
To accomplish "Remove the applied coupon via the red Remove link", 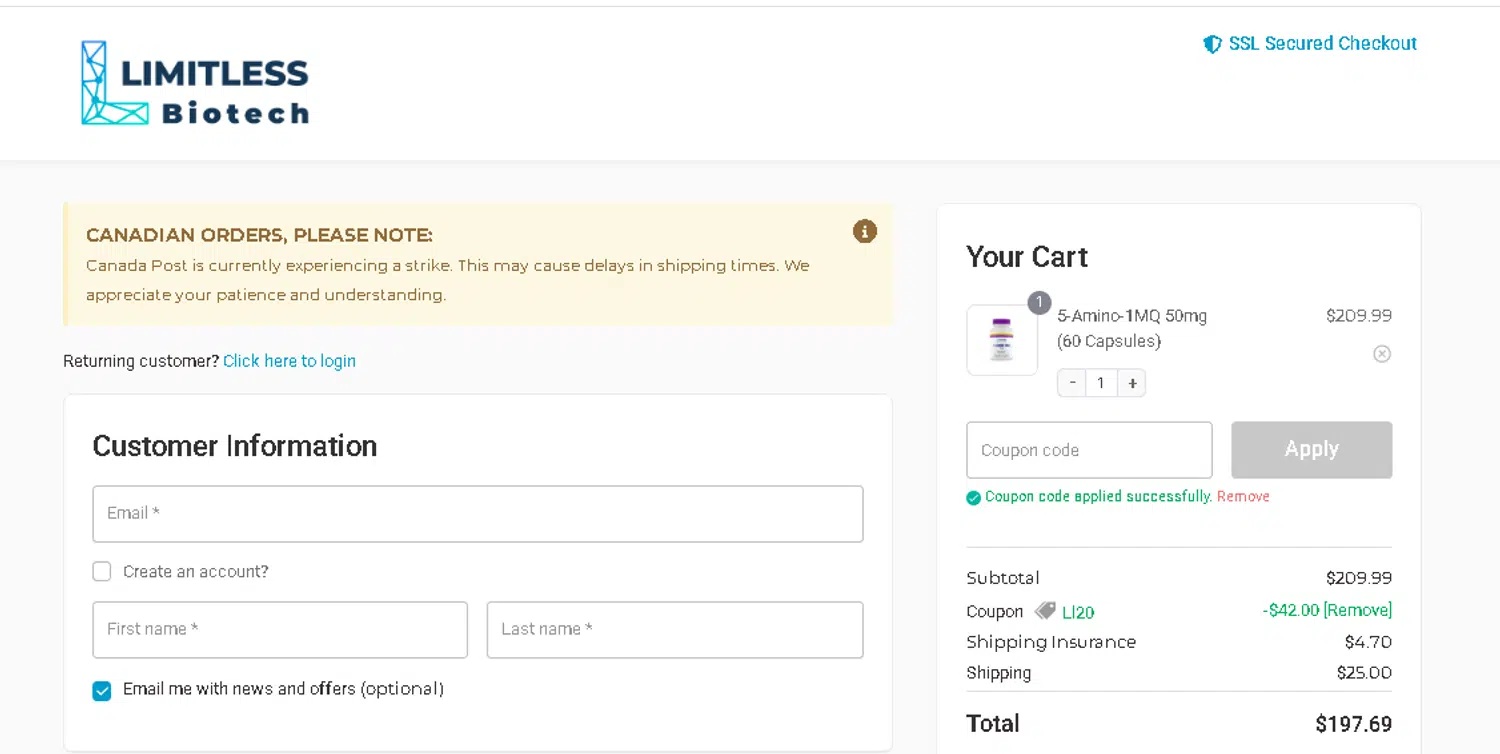I will (x=1243, y=496).
